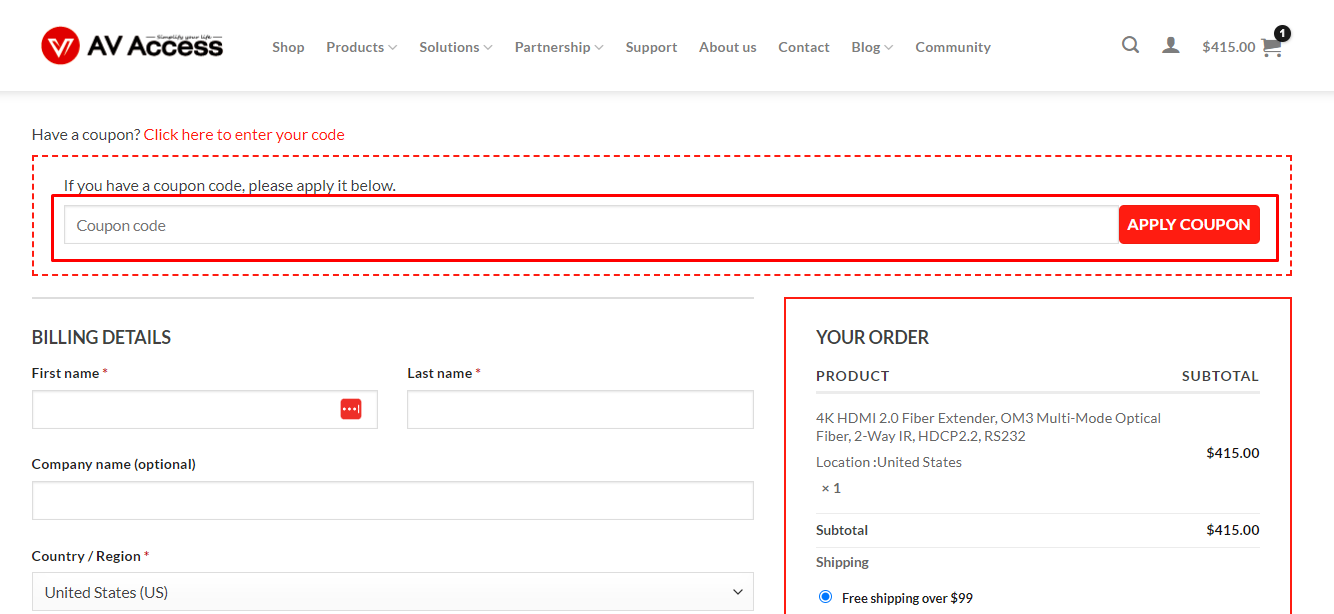Focus the Company name field
The width and height of the screenshot is (1334, 614).
click(x=393, y=501)
